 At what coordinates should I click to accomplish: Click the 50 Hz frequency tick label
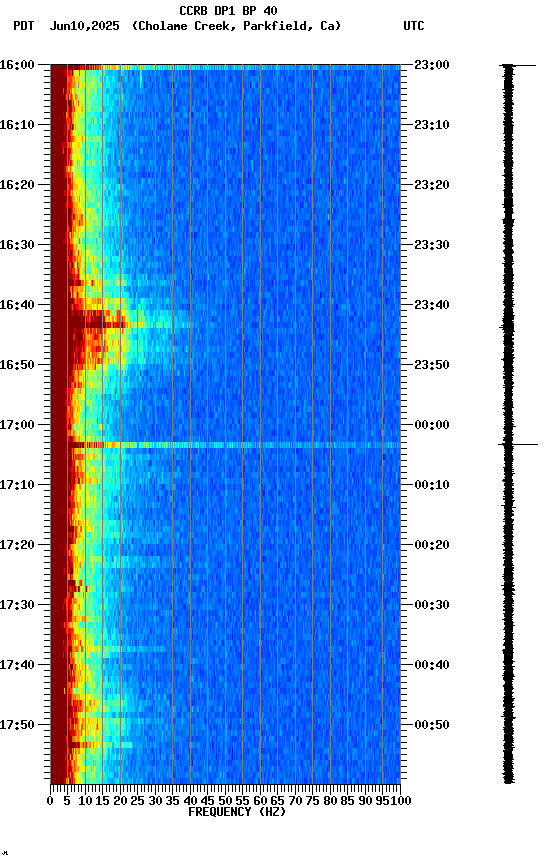(x=225, y=802)
